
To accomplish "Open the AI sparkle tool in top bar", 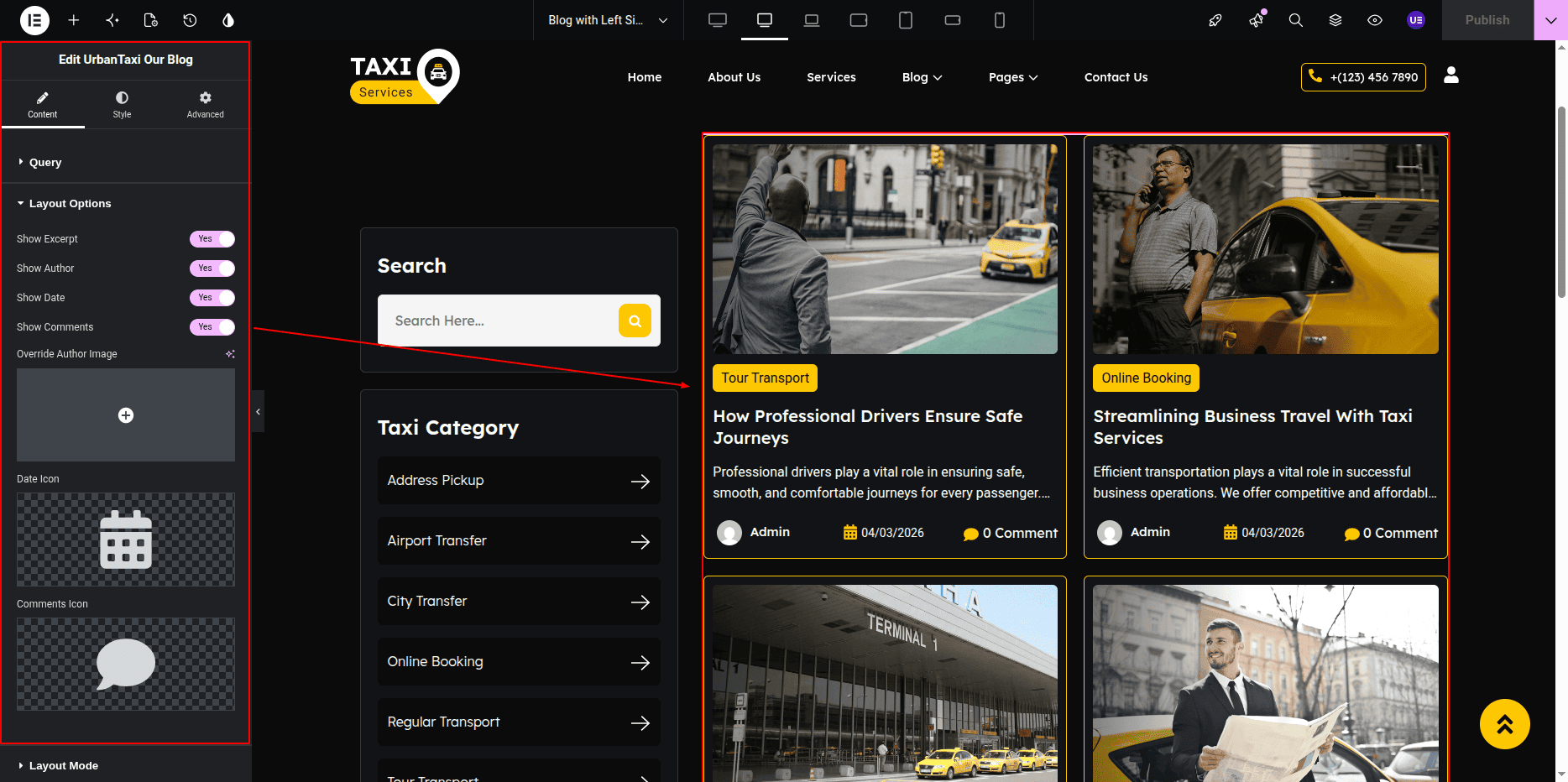I will pyautogui.click(x=112, y=20).
